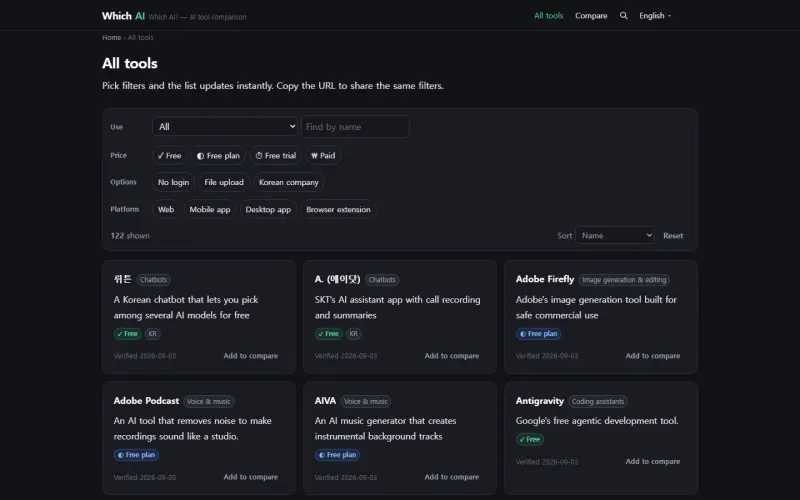Image resolution: width=800 pixels, height=500 pixels.
Task: Click Chatbots tag on A. (에이닷) card
Action: pyautogui.click(x=382, y=280)
